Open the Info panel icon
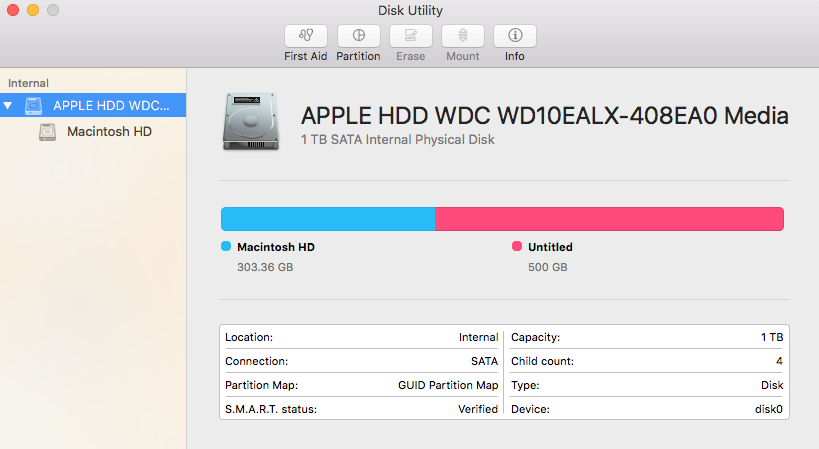 point(515,36)
